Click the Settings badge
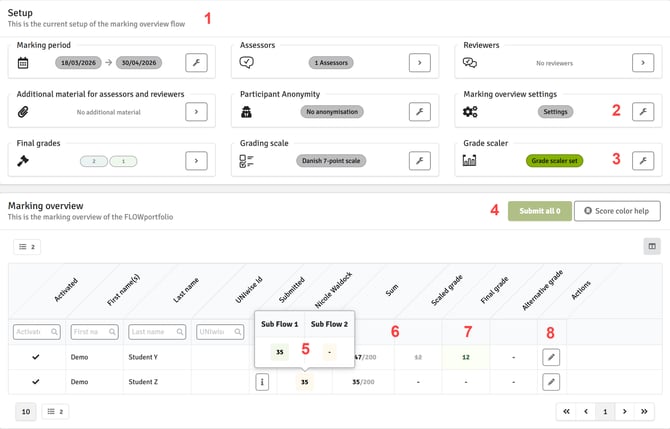670x429 pixels. (555, 112)
